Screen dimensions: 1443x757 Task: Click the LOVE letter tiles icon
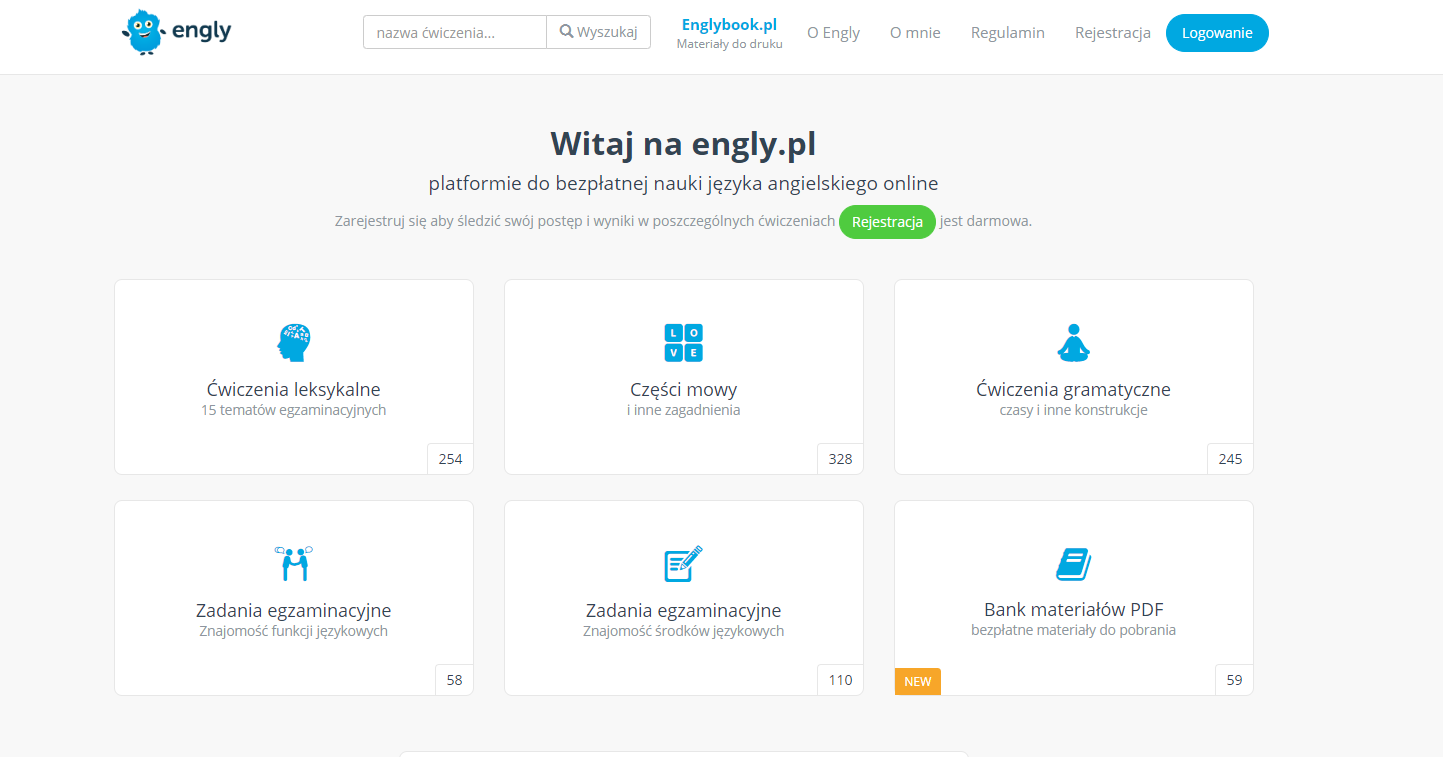[x=684, y=343]
